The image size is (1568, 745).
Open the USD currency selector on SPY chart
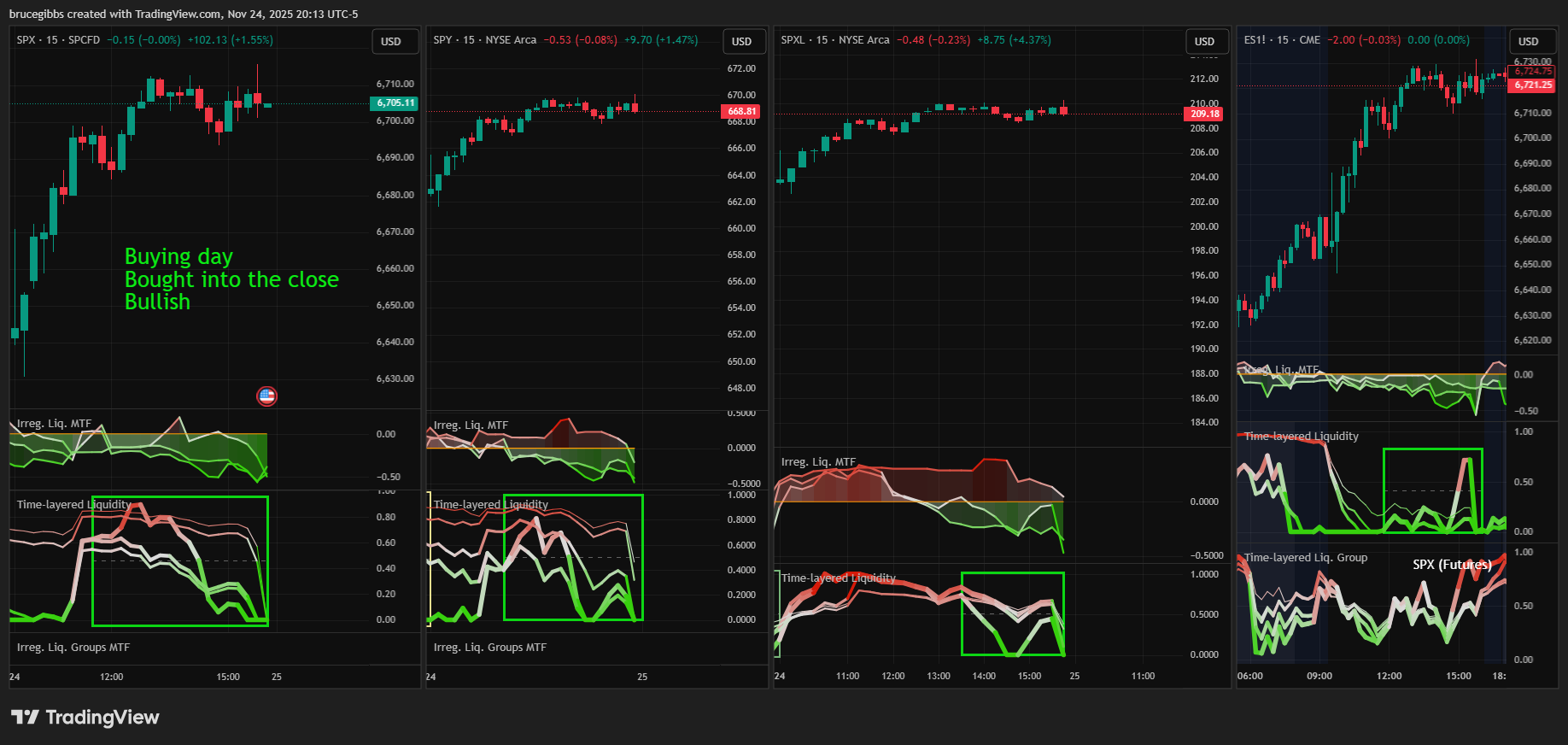coord(741,41)
